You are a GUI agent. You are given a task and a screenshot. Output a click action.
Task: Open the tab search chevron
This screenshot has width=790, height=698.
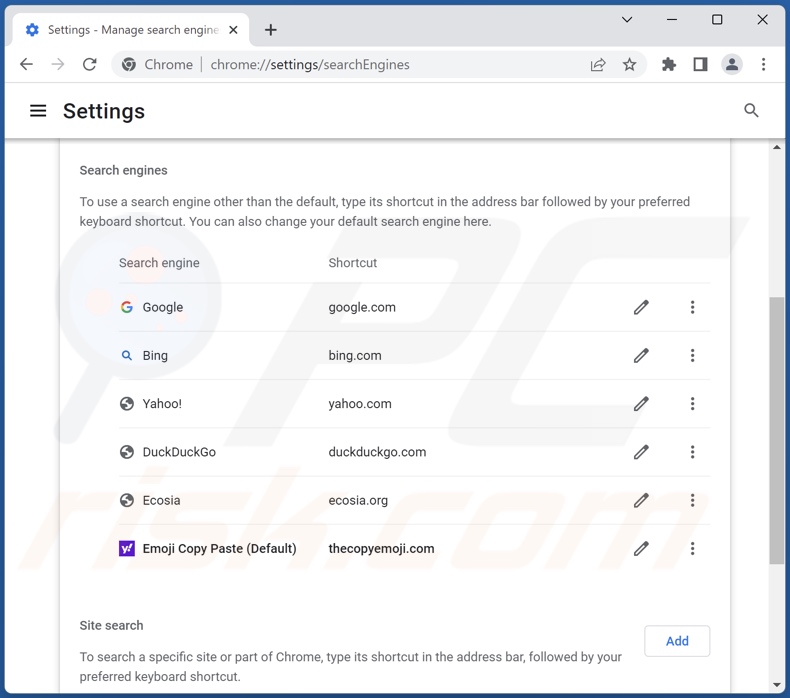click(x=627, y=20)
